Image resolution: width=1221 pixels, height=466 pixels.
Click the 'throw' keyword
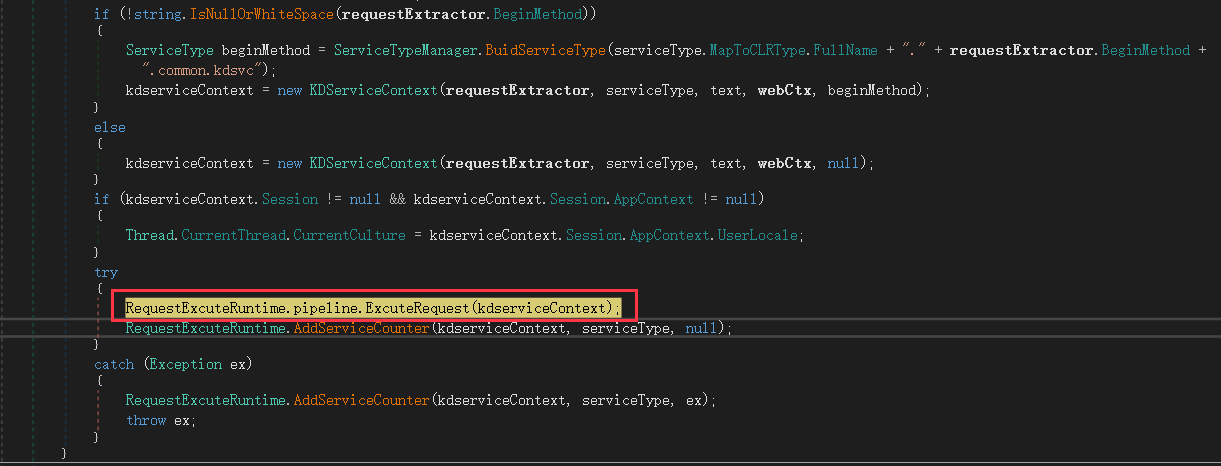[x=146, y=420]
